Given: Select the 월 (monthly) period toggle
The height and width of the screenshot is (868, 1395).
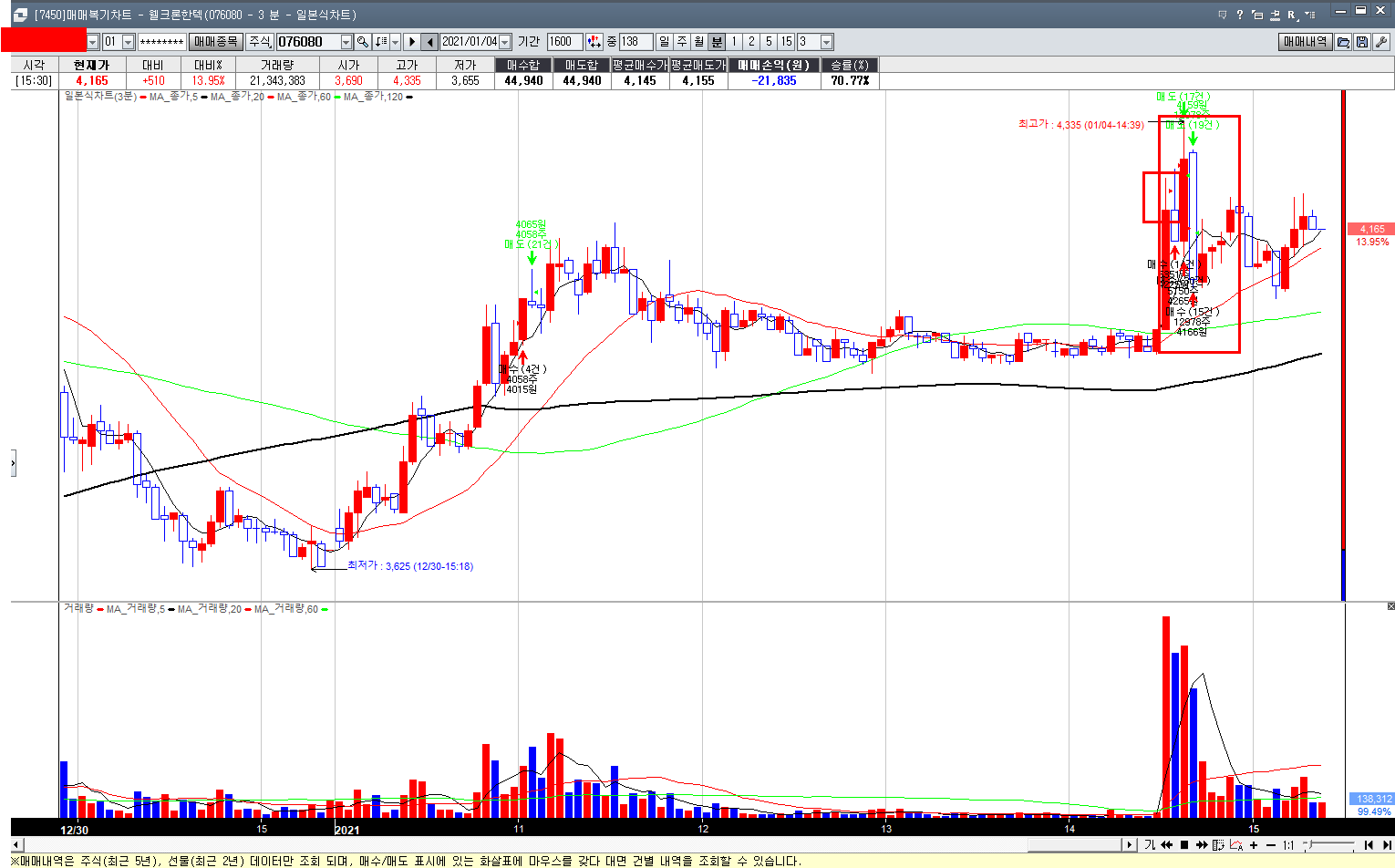Looking at the screenshot, I should pos(698,42).
